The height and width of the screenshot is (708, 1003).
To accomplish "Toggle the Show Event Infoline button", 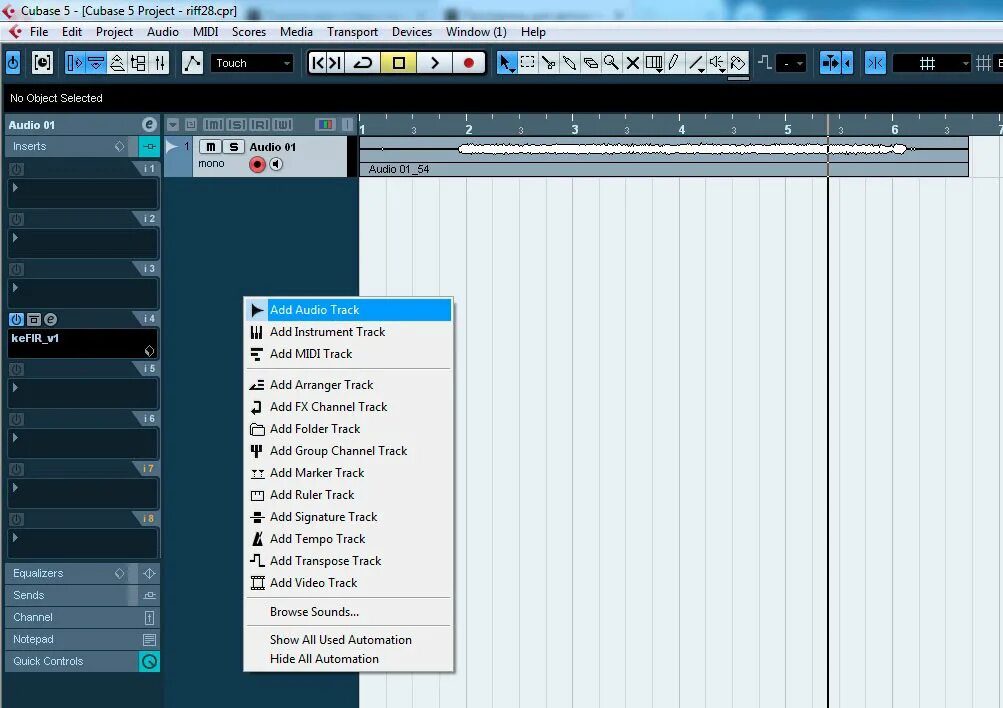I will tap(96, 63).
